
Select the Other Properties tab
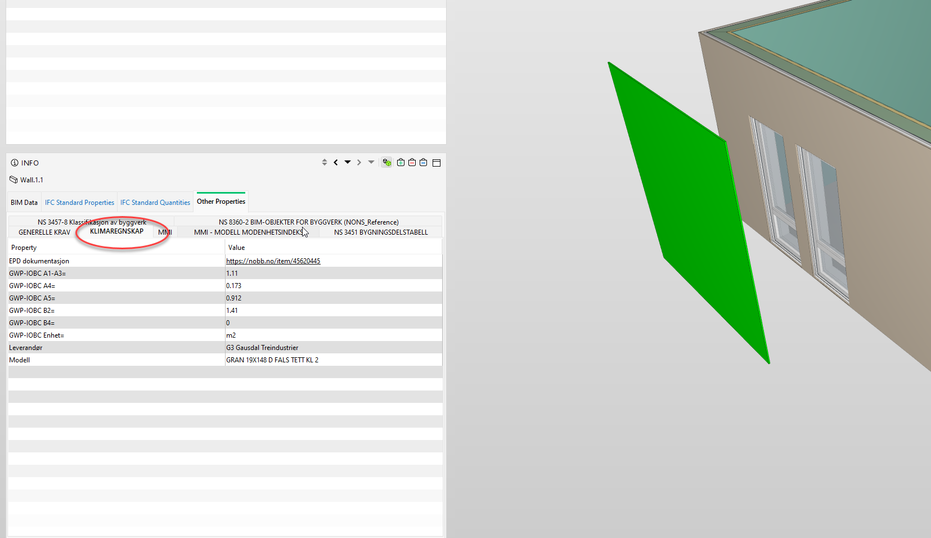[x=221, y=201]
